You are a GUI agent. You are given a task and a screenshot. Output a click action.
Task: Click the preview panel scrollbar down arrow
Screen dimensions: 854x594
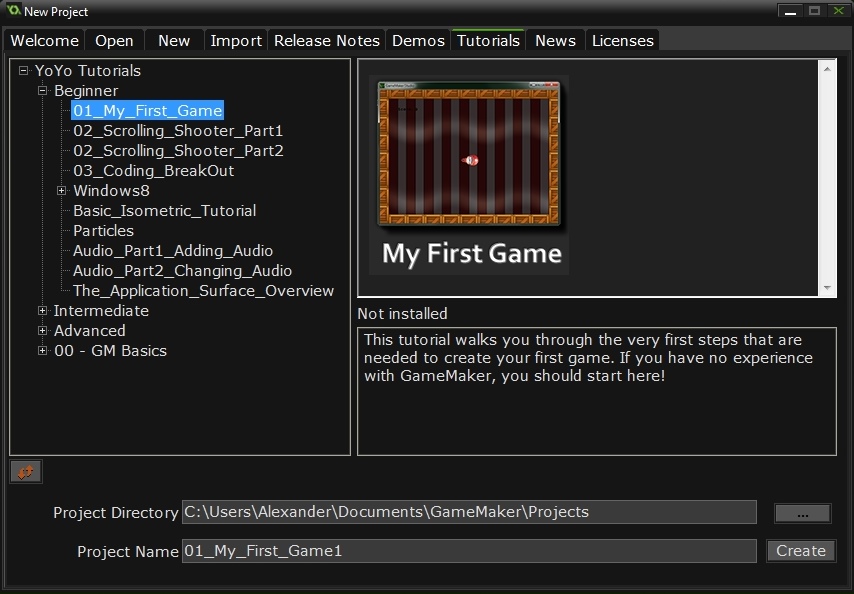click(x=827, y=288)
